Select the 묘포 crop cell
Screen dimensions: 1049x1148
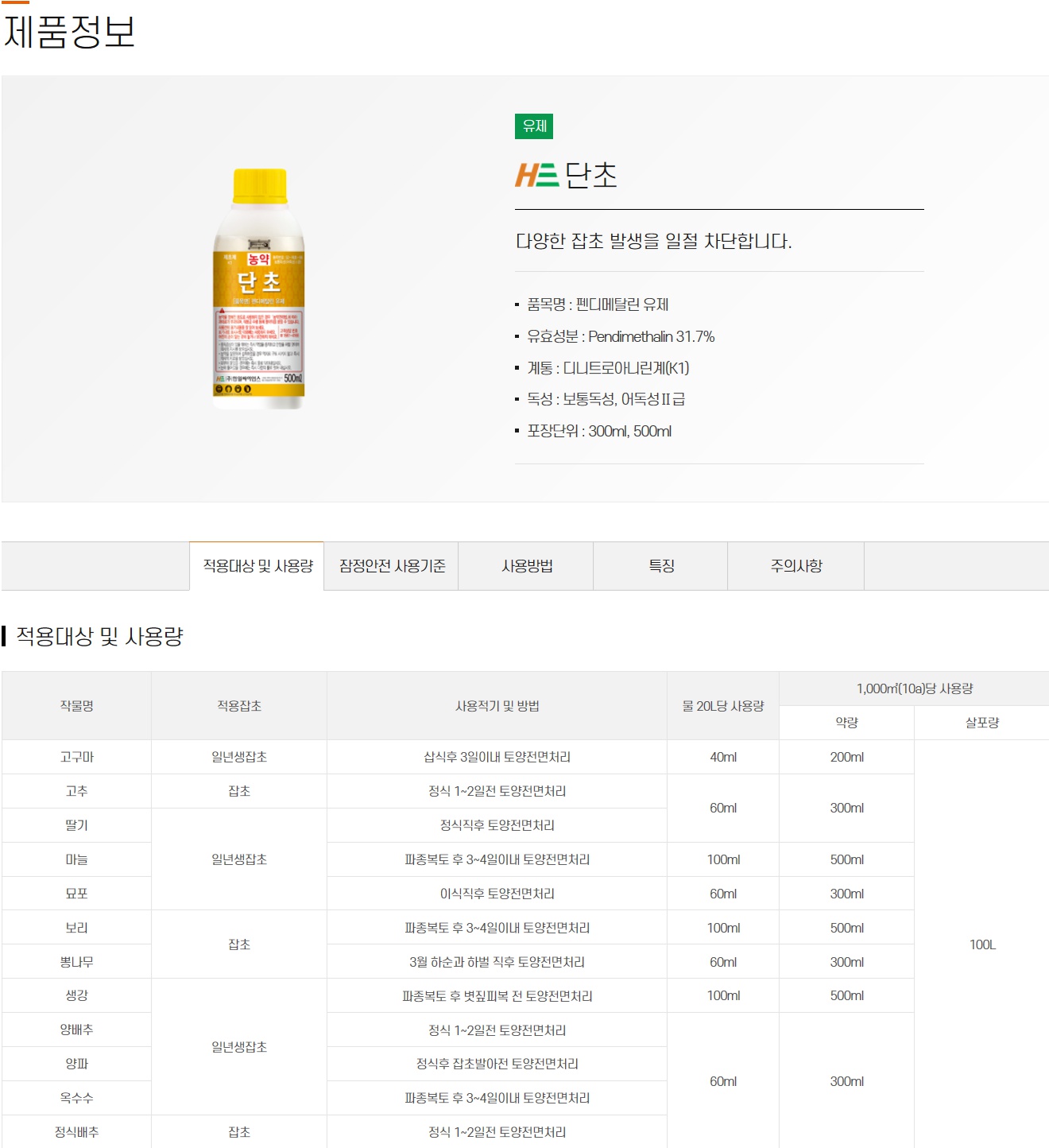(x=76, y=894)
